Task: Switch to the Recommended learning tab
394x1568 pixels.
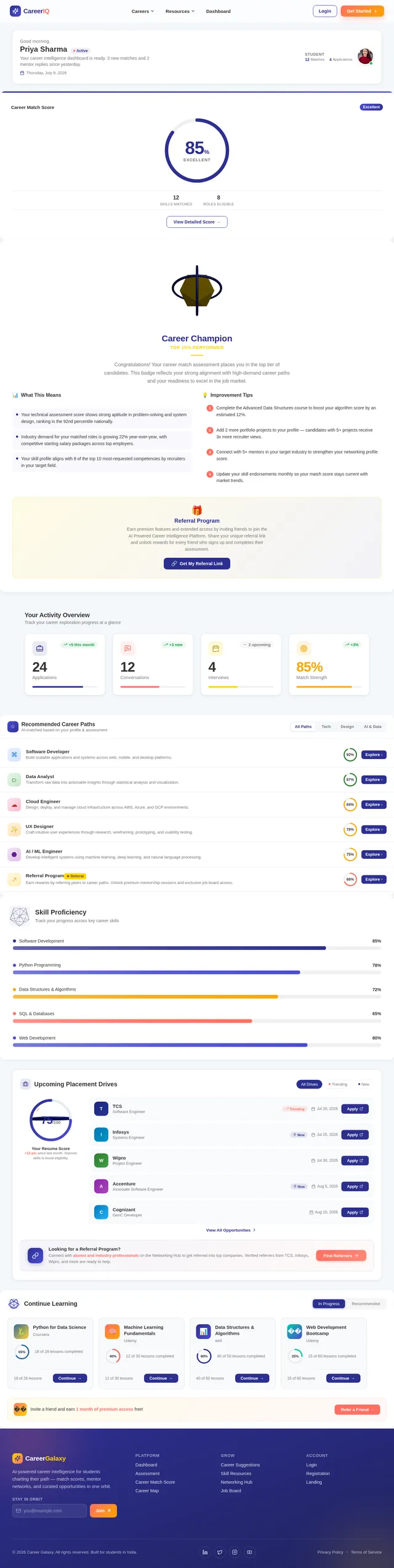Action: coord(366,1303)
